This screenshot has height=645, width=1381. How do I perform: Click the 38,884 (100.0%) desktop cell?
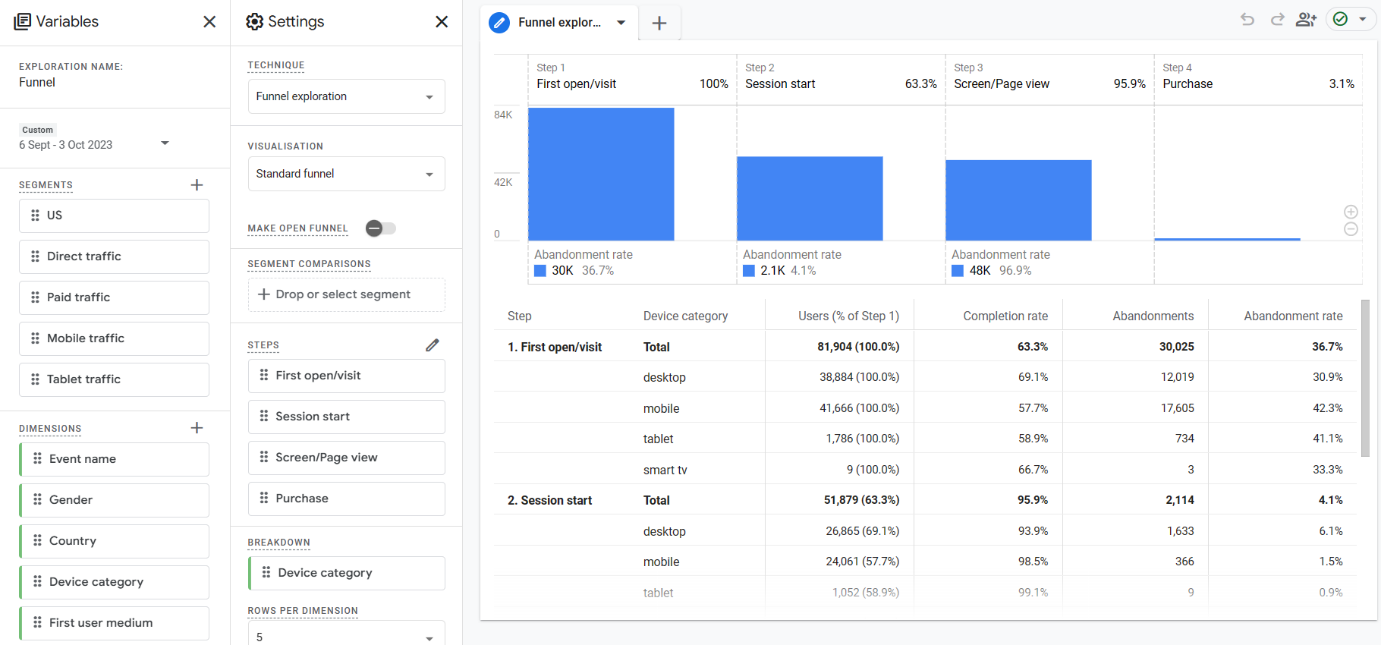coord(859,377)
